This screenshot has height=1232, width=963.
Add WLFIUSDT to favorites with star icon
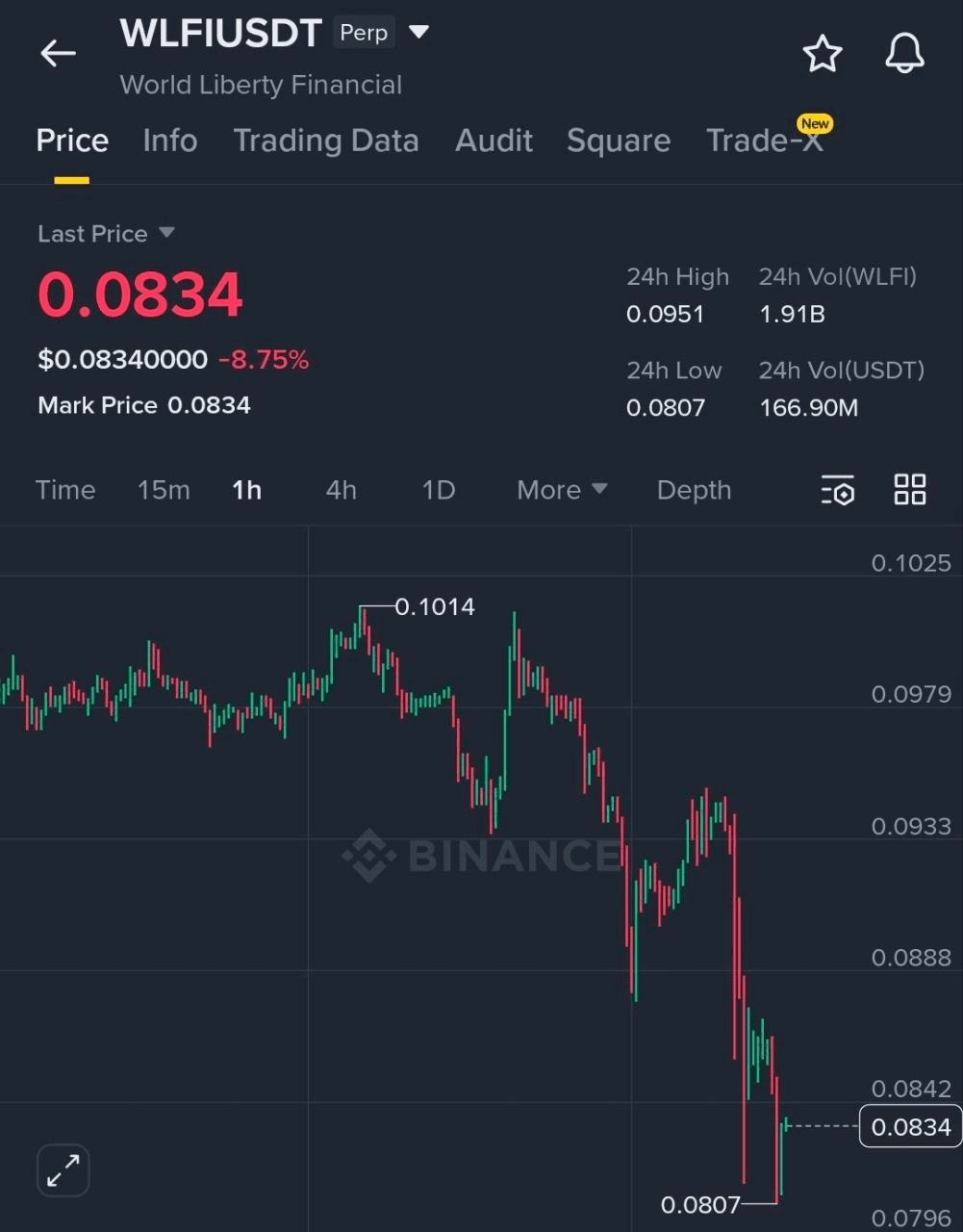(x=823, y=54)
